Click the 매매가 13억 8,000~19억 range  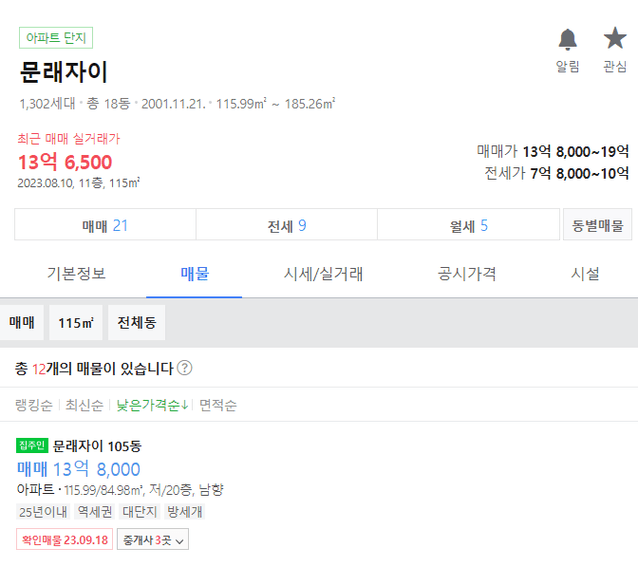click(x=553, y=151)
